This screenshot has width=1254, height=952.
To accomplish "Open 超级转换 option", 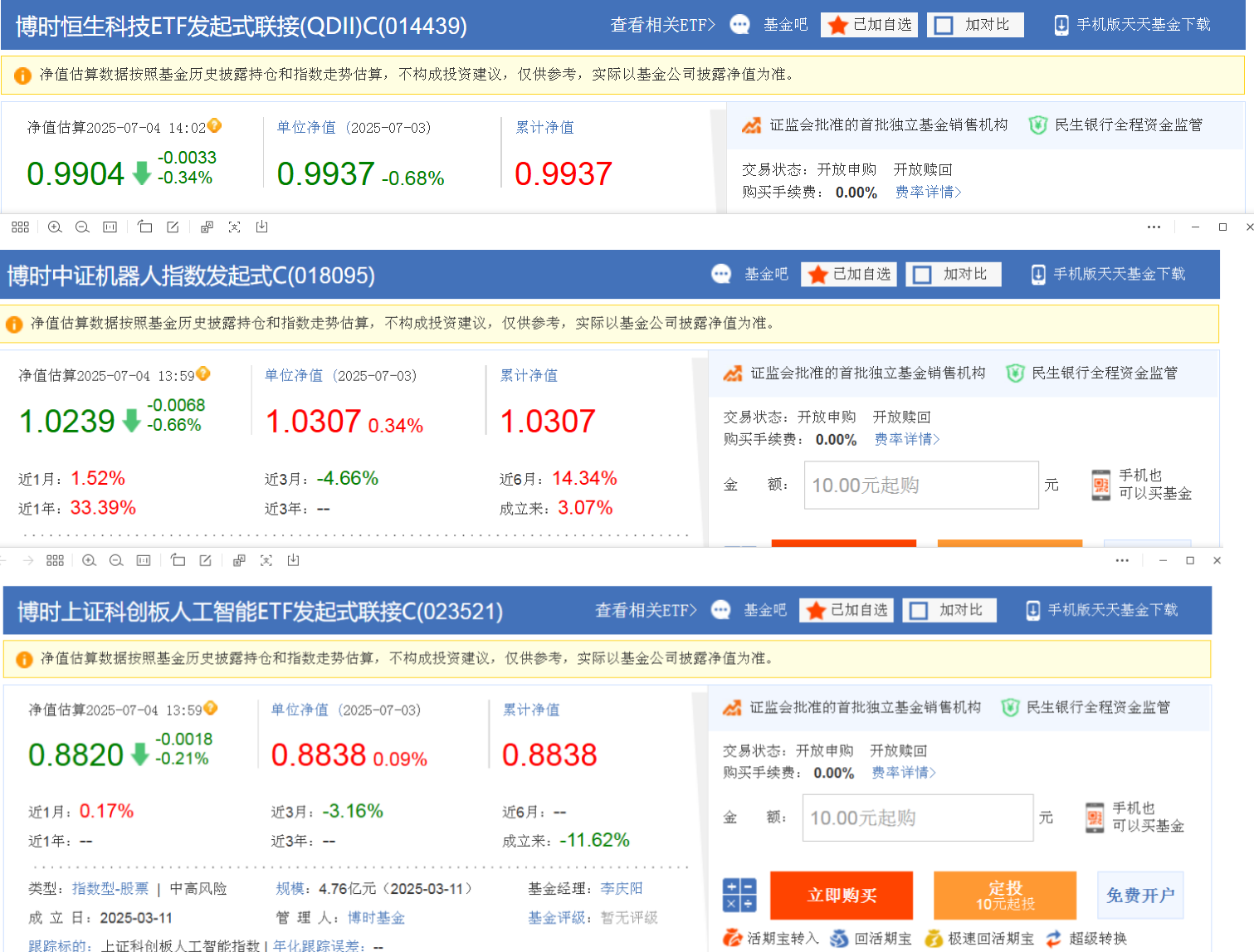I will 1086,938.
